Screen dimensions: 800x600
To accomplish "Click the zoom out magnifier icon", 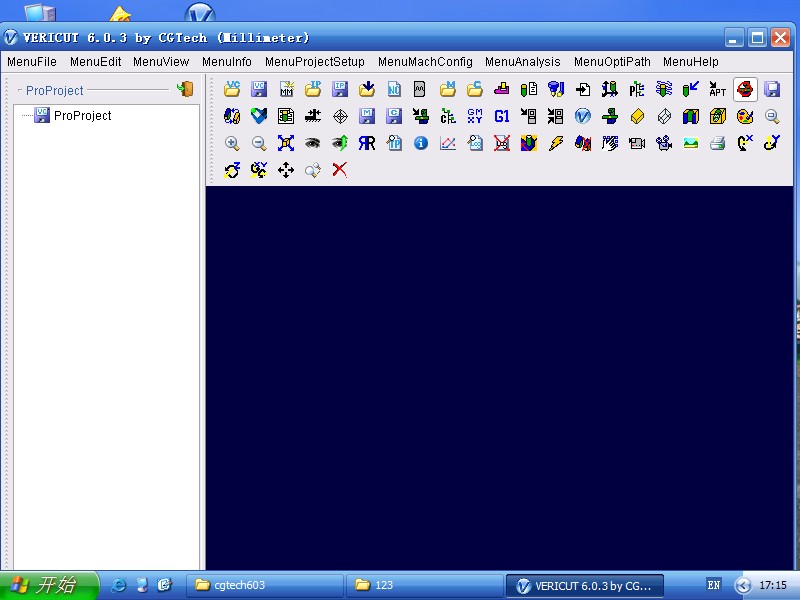I will (x=259, y=143).
